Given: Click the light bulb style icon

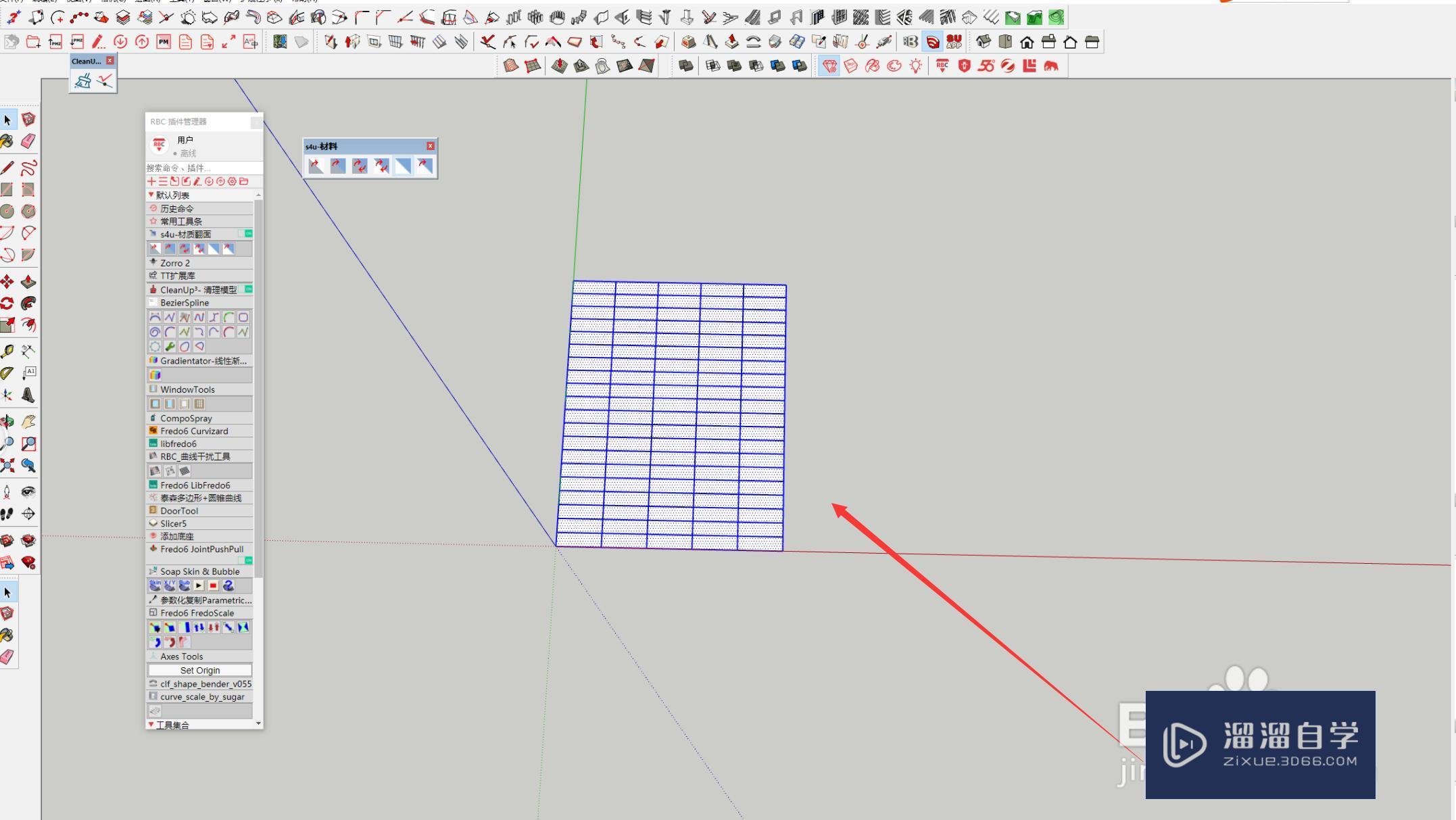Looking at the screenshot, I should point(915,66).
